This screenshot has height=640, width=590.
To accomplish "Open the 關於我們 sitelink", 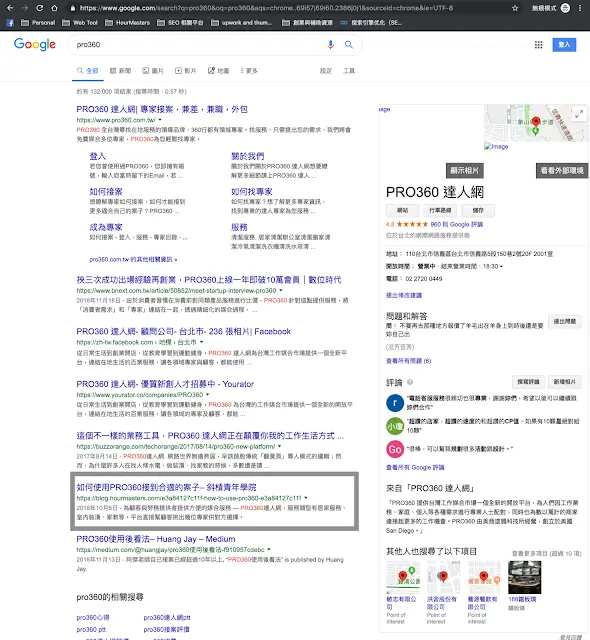I will point(248,156).
